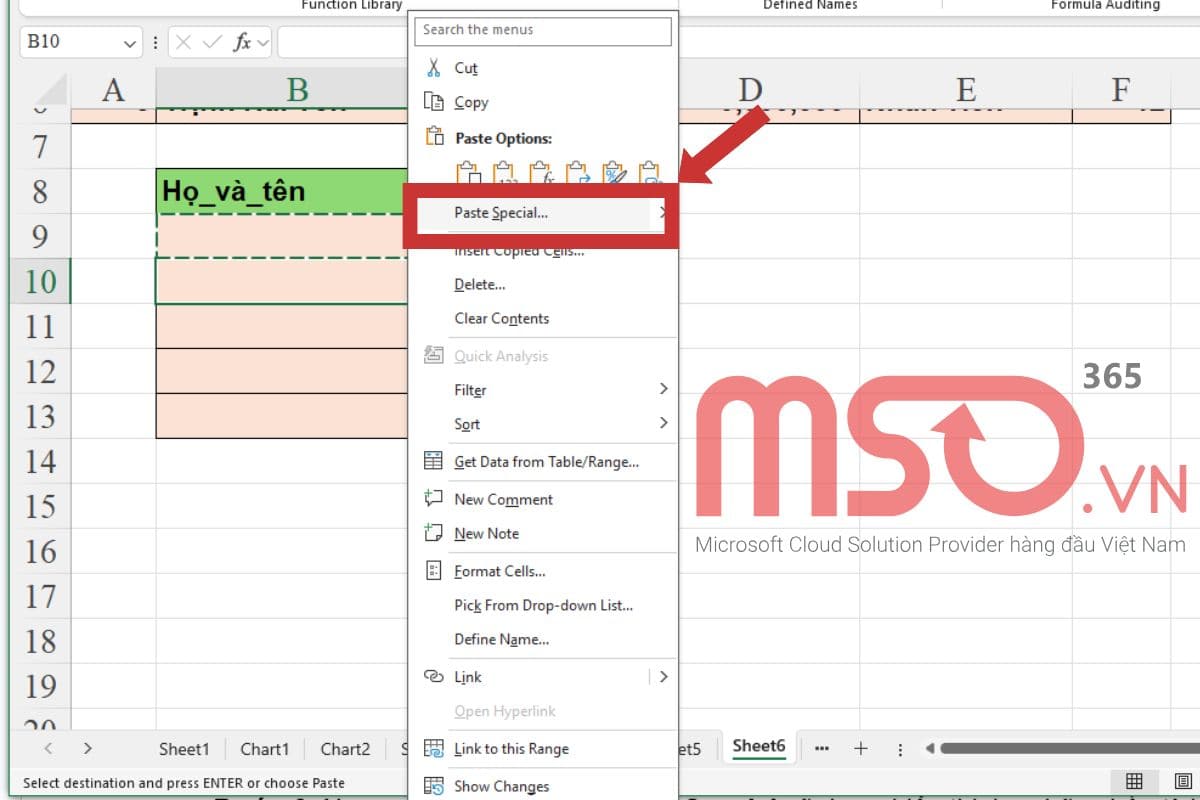Image resolution: width=1200 pixels, height=800 pixels.
Task: Expand the Sort submenu arrow
Action: [x=663, y=422]
